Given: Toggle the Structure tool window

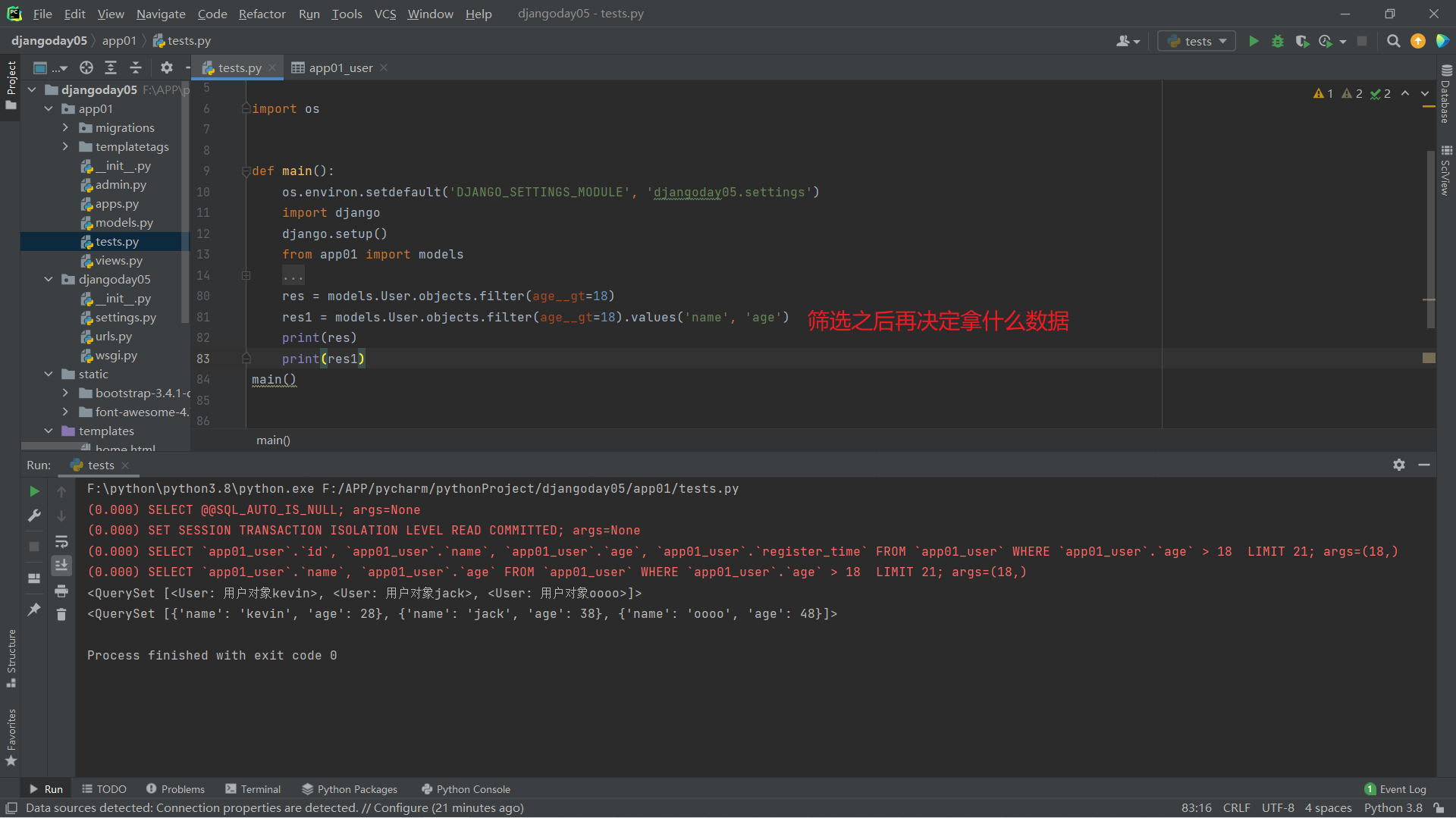Looking at the screenshot, I should coord(11,658).
